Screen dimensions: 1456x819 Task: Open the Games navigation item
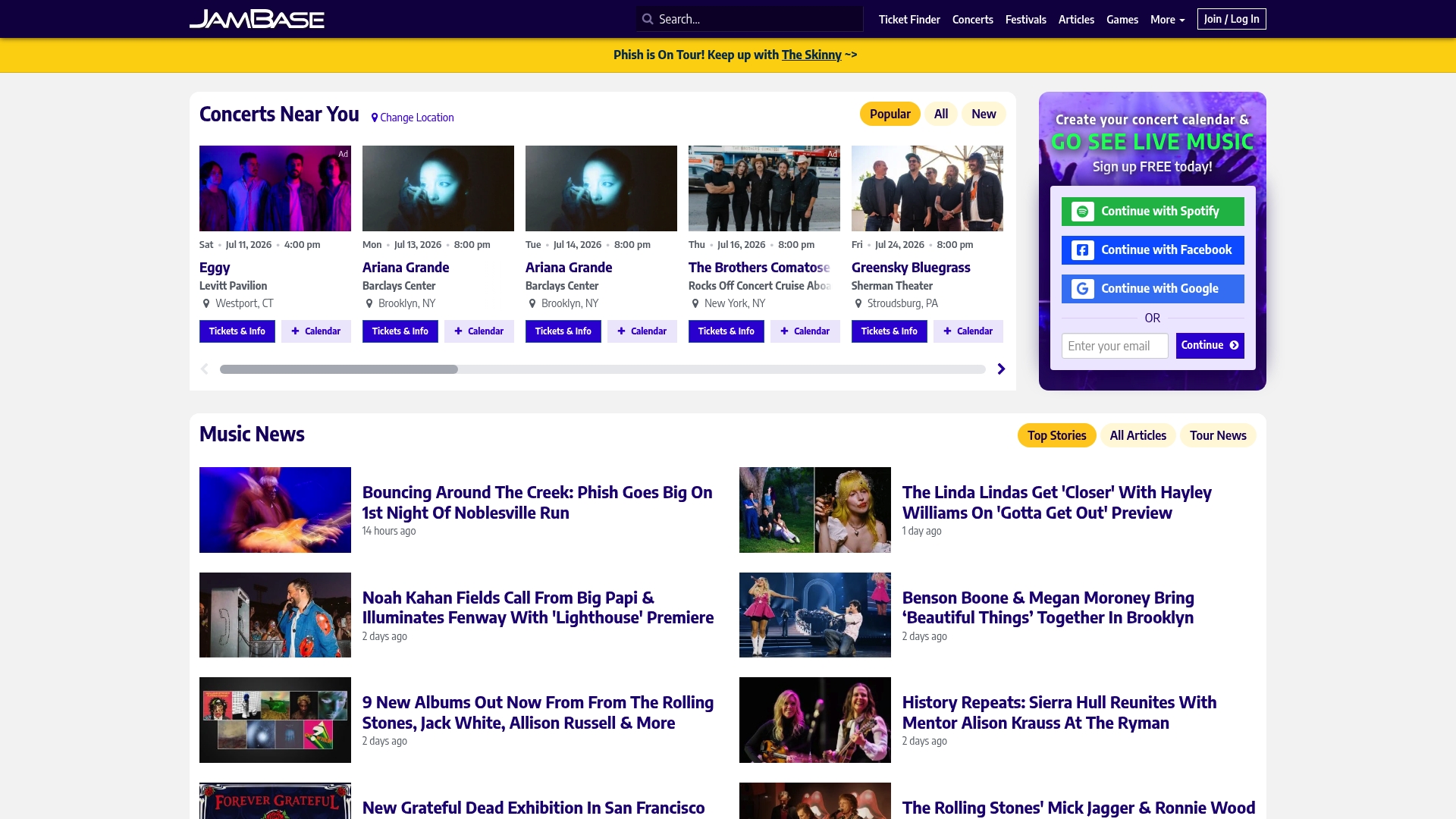tap(1122, 20)
